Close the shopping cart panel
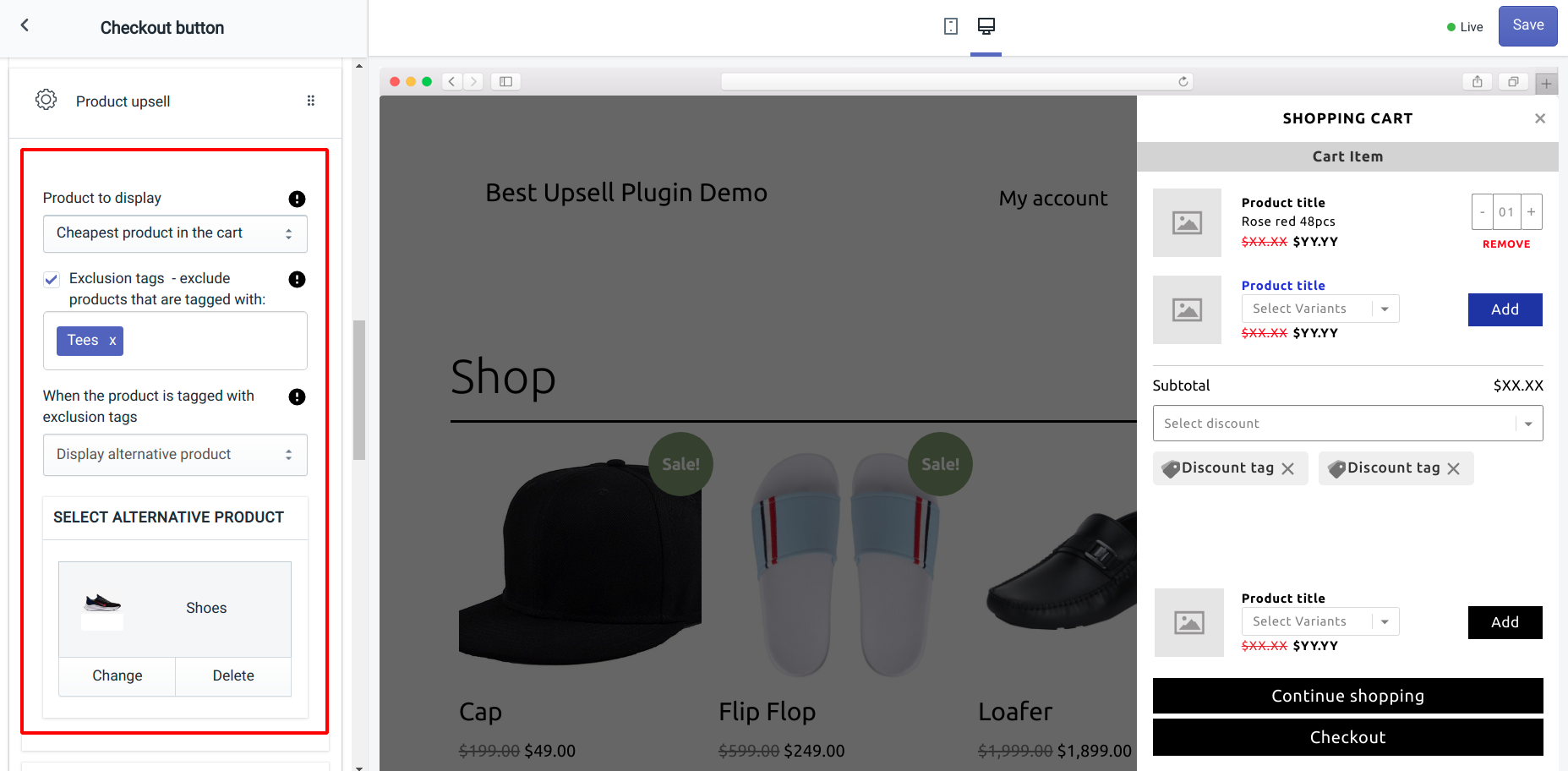This screenshot has width=1568, height=771. pyautogui.click(x=1539, y=118)
